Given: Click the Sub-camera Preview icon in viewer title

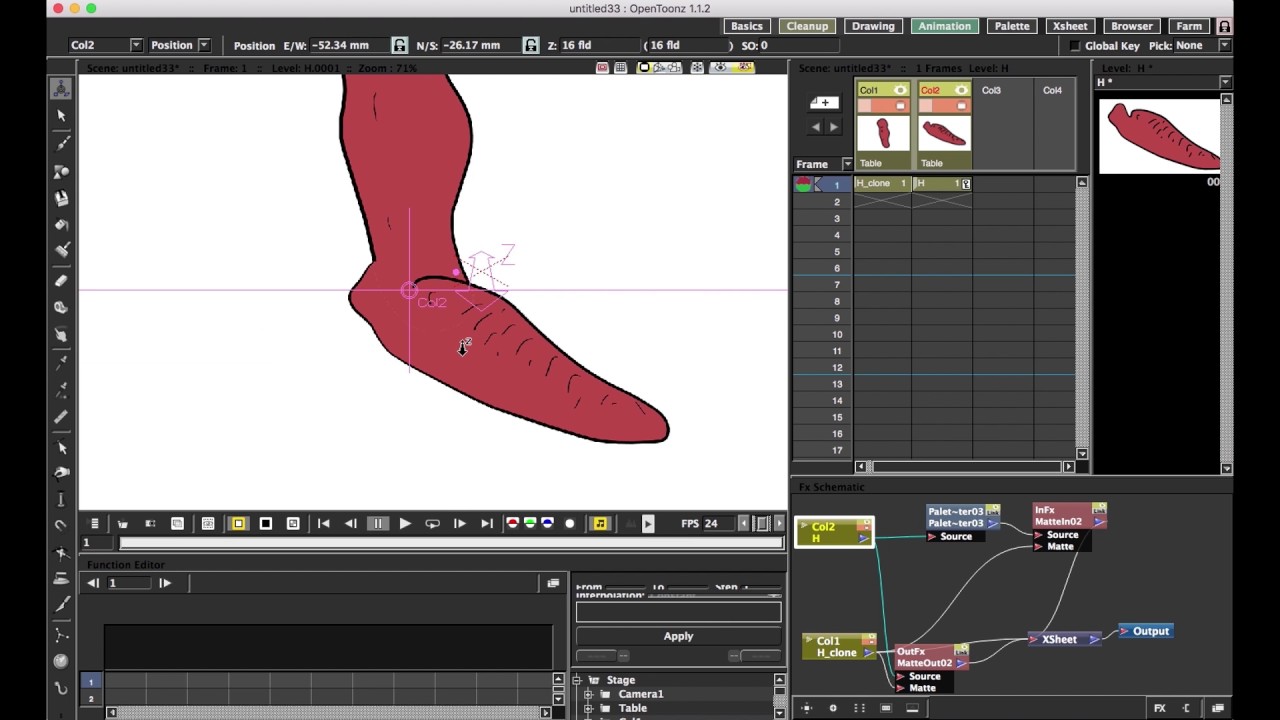Looking at the screenshot, I should (x=743, y=67).
